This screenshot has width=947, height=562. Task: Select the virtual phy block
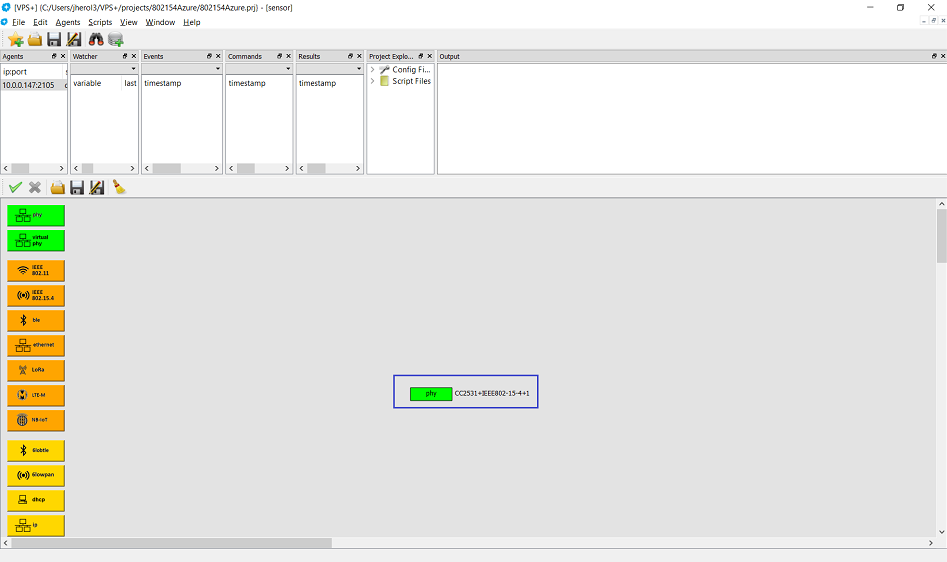(36, 240)
